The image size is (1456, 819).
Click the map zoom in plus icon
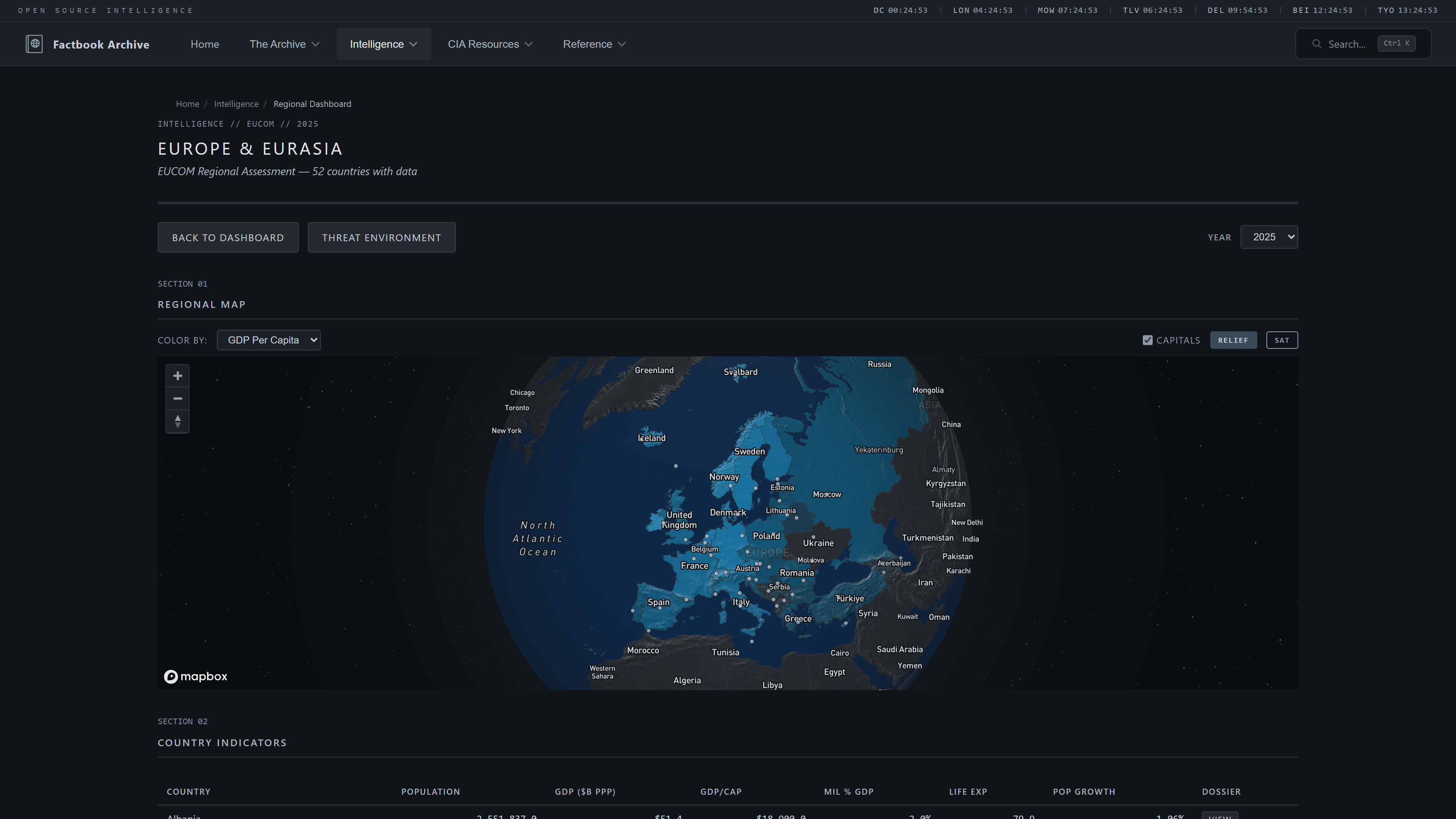tap(177, 376)
